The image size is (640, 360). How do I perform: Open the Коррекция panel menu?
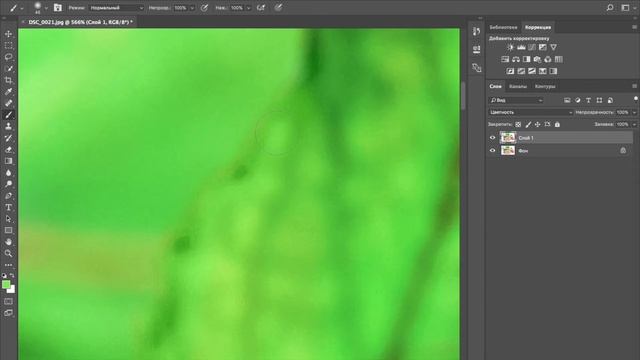coord(634,27)
